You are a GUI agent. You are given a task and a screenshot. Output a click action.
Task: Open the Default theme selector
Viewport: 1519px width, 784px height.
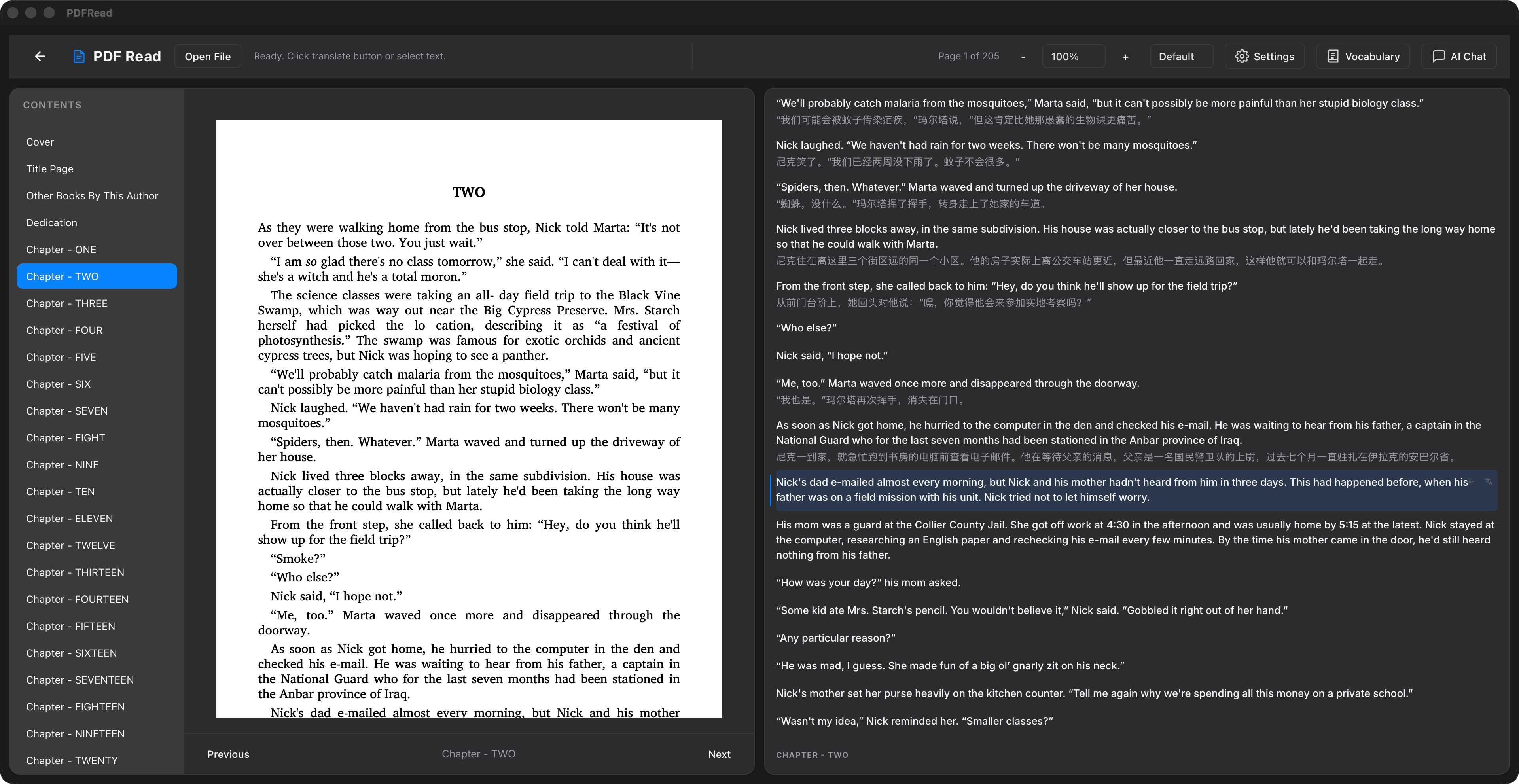[x=1176, y=56]
